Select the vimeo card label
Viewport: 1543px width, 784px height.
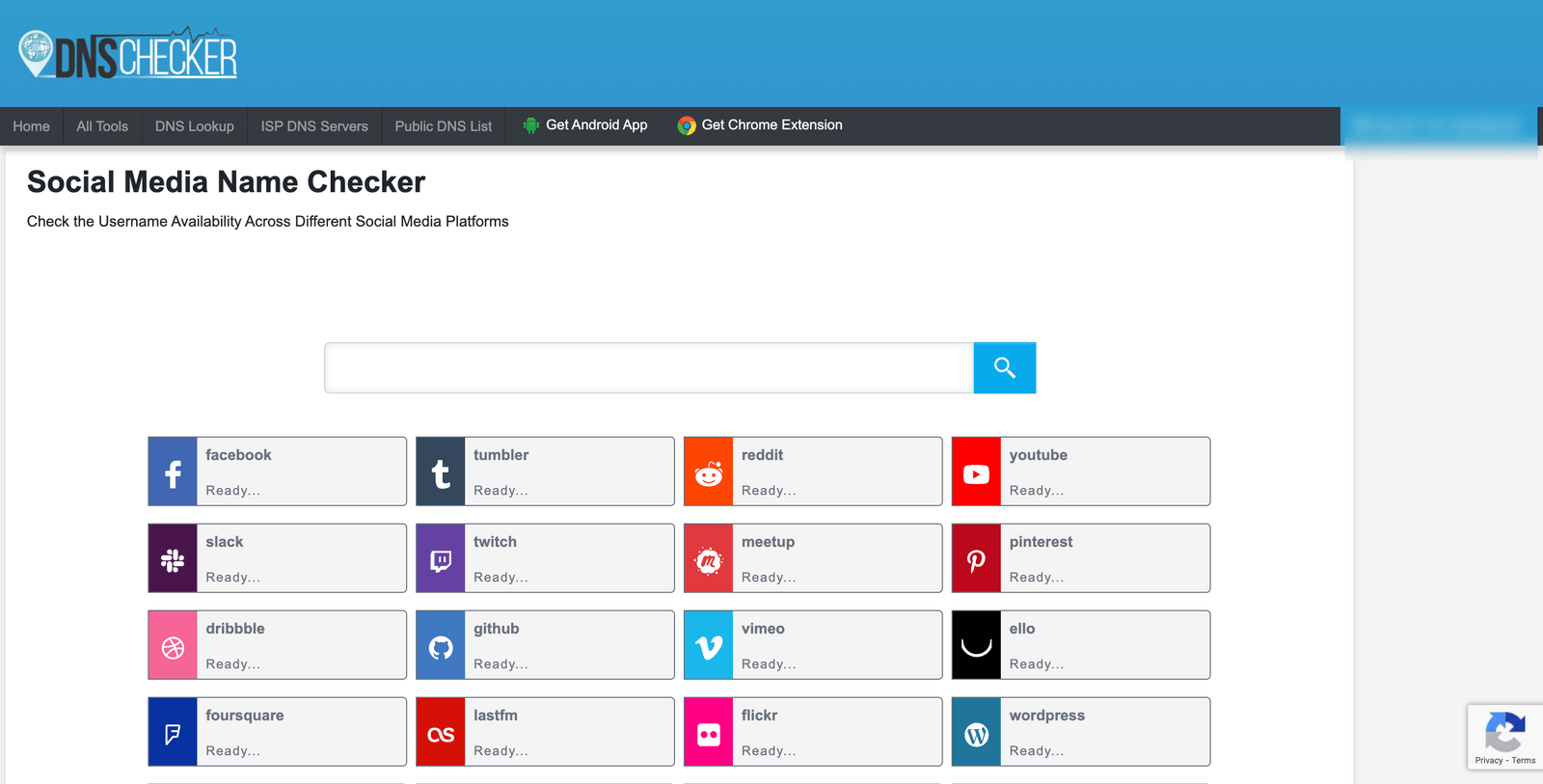click(763, 629)
